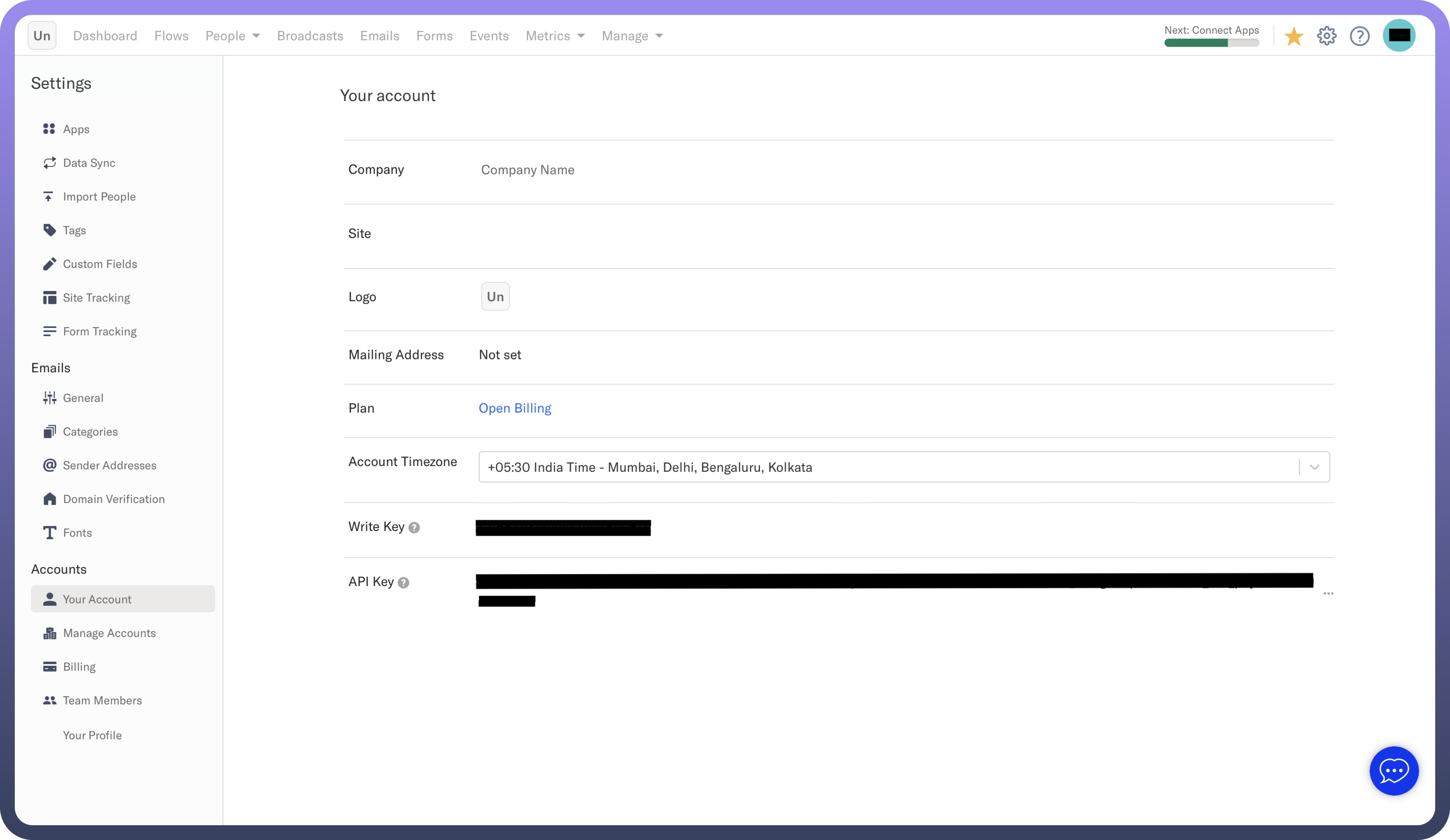
Task: Open the user avatar menu
Action: (x=1399, y=35)
